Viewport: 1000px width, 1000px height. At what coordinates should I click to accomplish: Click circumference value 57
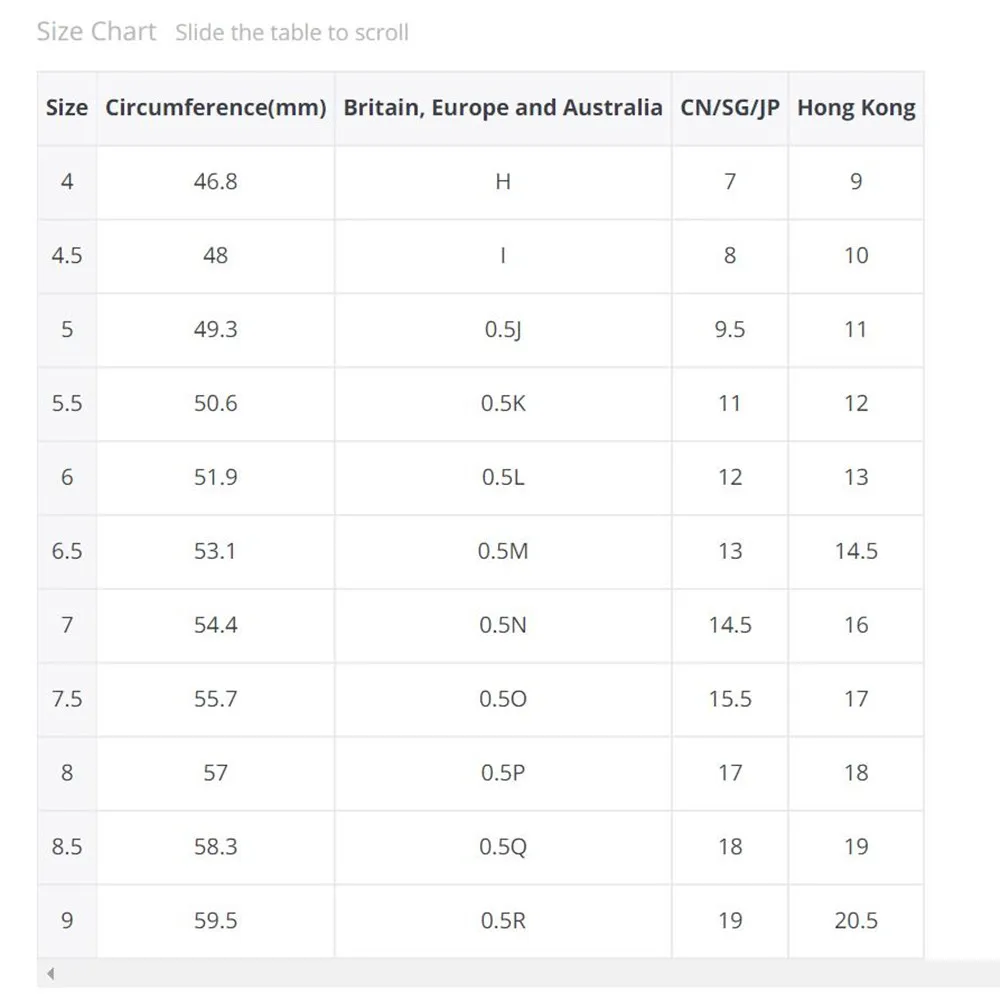pyautogui.click(x=216, y=773)
